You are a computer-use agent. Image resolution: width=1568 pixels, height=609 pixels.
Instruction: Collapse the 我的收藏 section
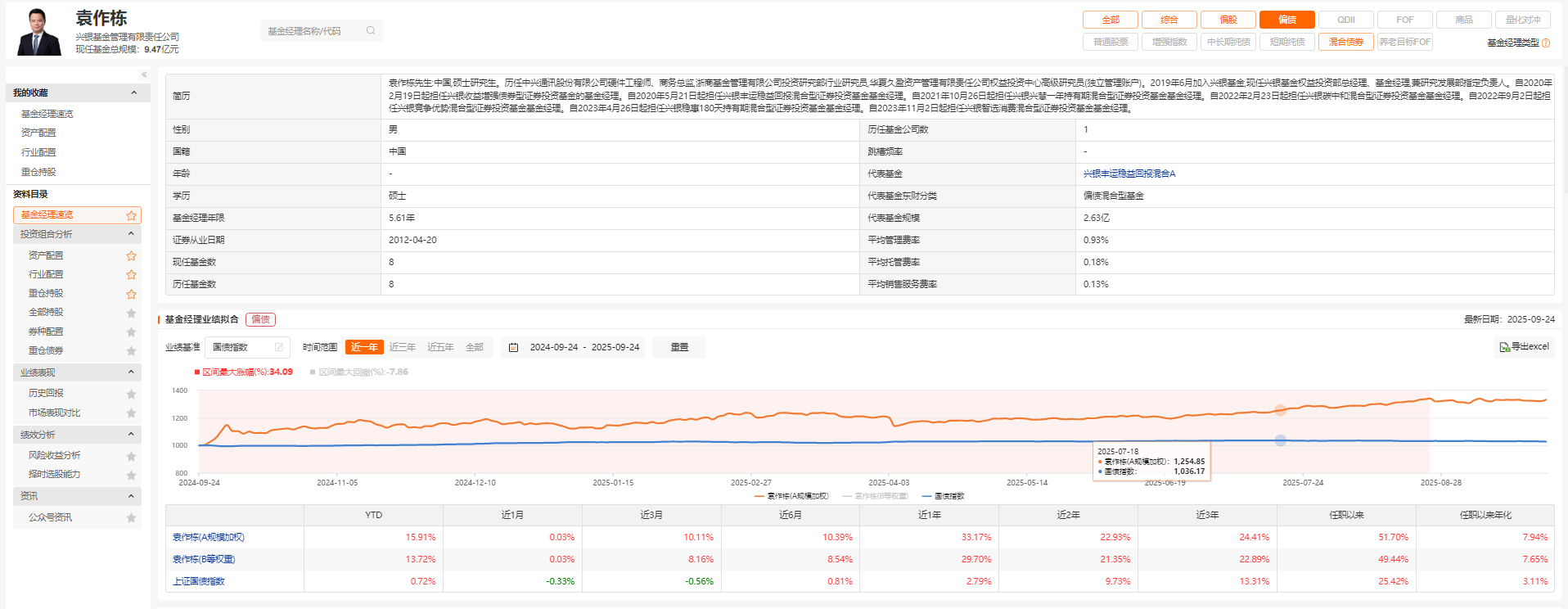134,92
